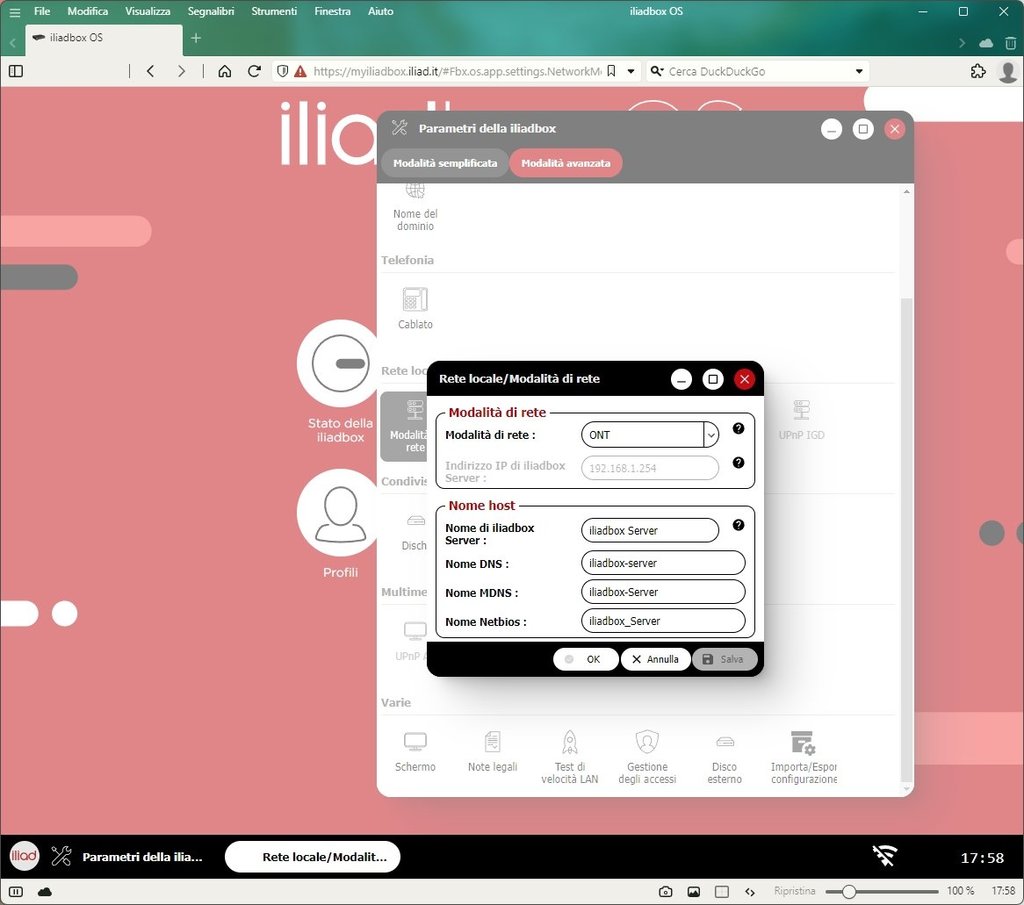Screen dimensions: 1024x905
Task: Open the Note legali icon
Action: 492,751
